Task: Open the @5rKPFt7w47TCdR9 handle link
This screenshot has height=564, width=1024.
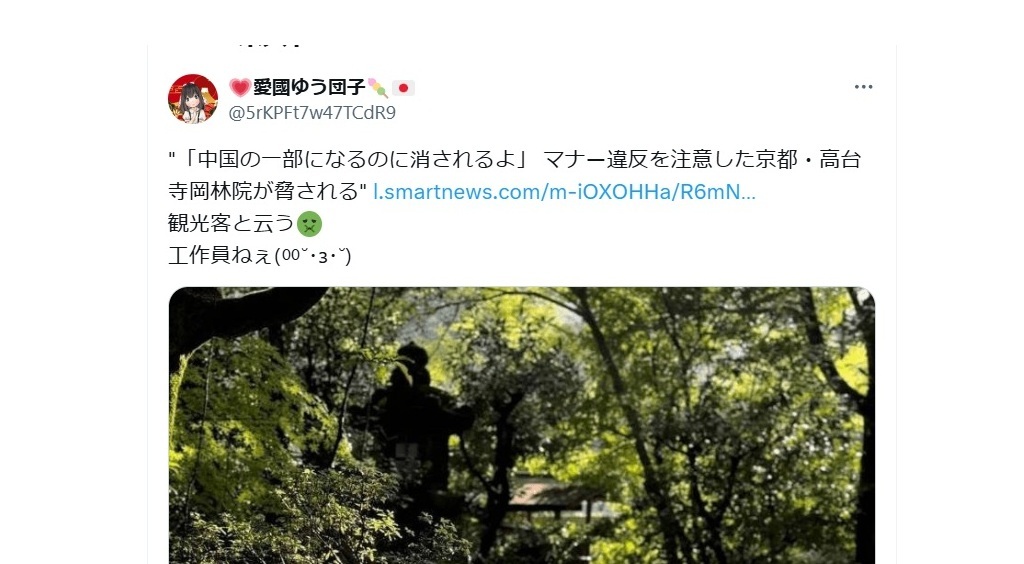Action: point(312,113)
